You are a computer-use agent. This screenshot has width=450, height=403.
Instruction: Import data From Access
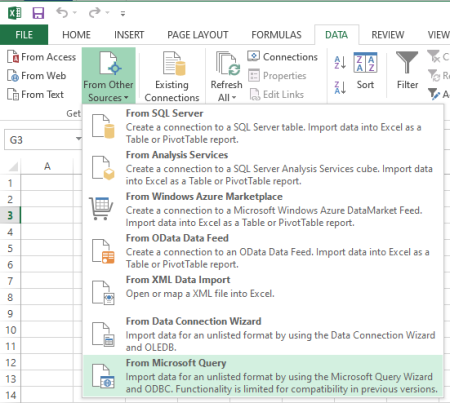coord(42,57)
